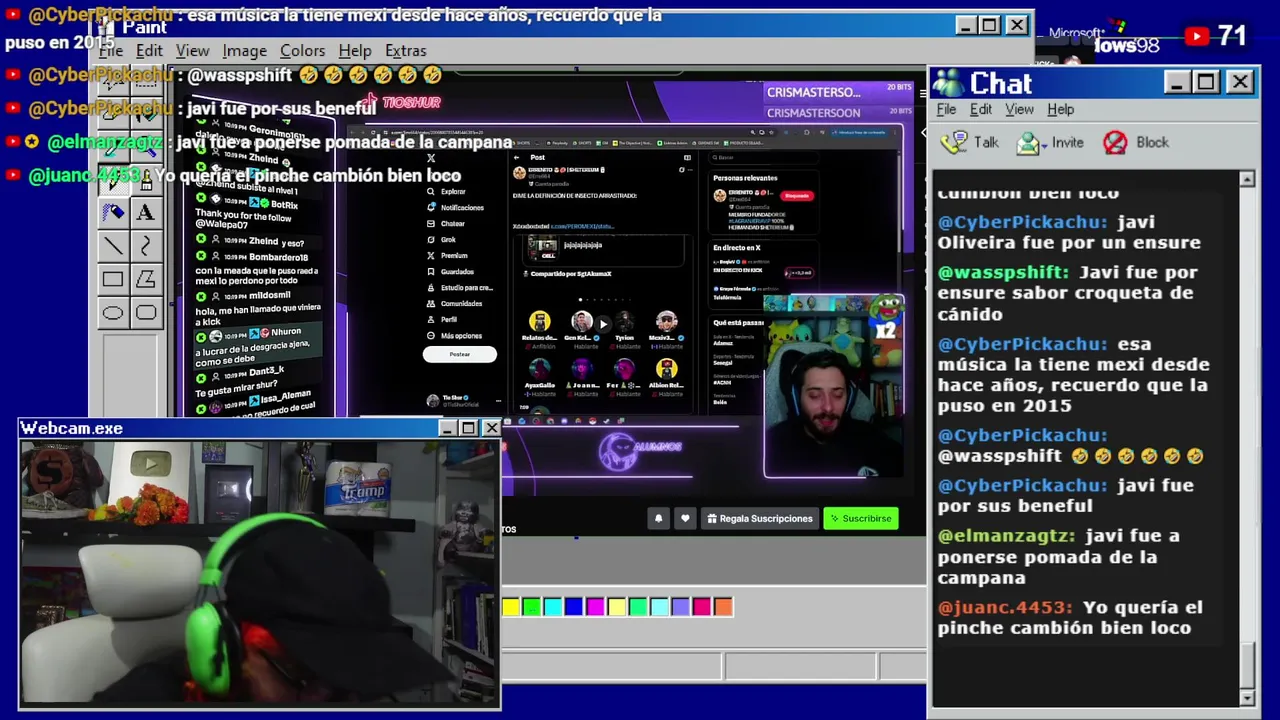1280x720 pixels.
Task: Select the Pencil tool in Paint
Action: point(113,179)
